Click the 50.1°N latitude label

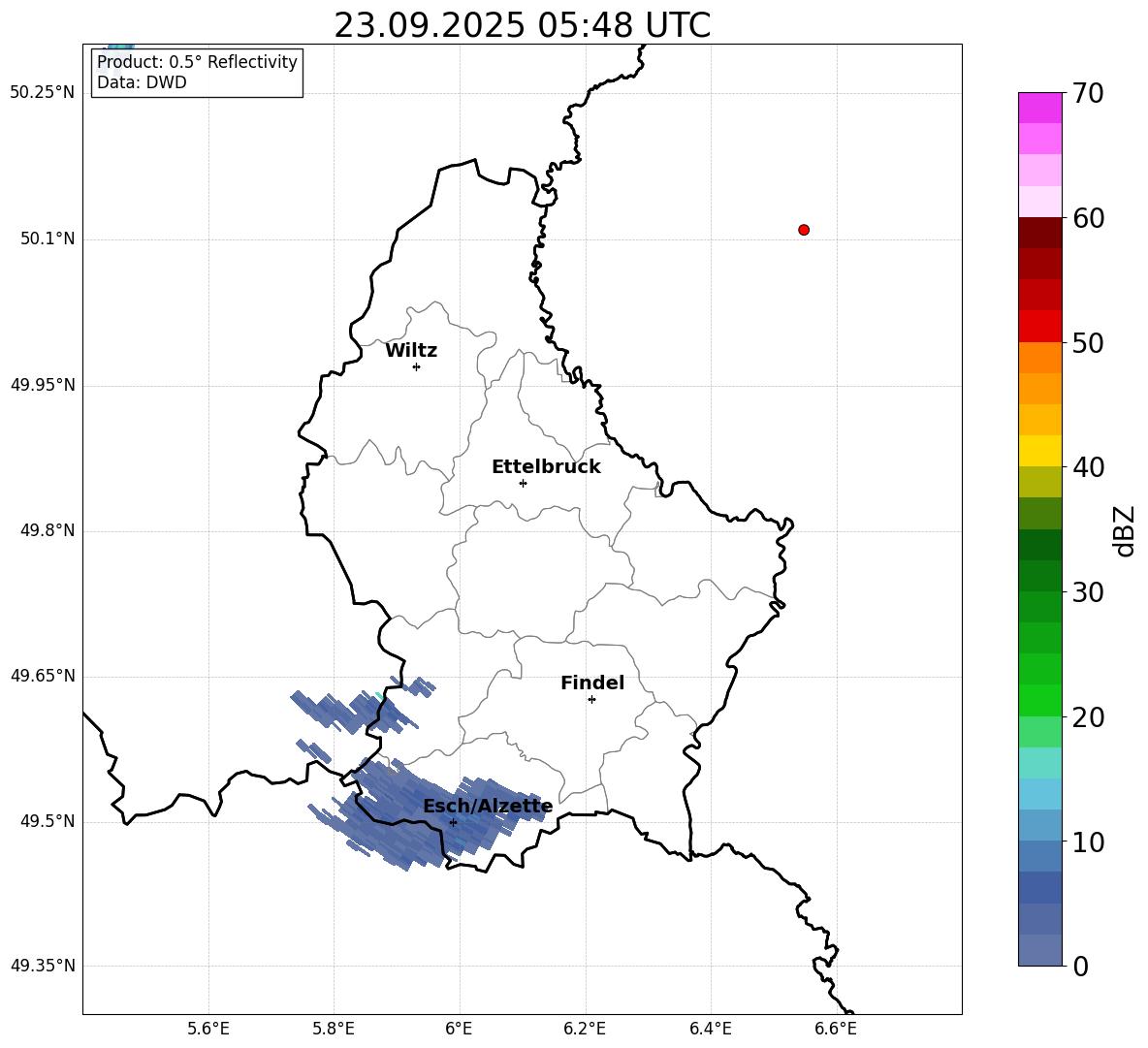click(48, 239)
